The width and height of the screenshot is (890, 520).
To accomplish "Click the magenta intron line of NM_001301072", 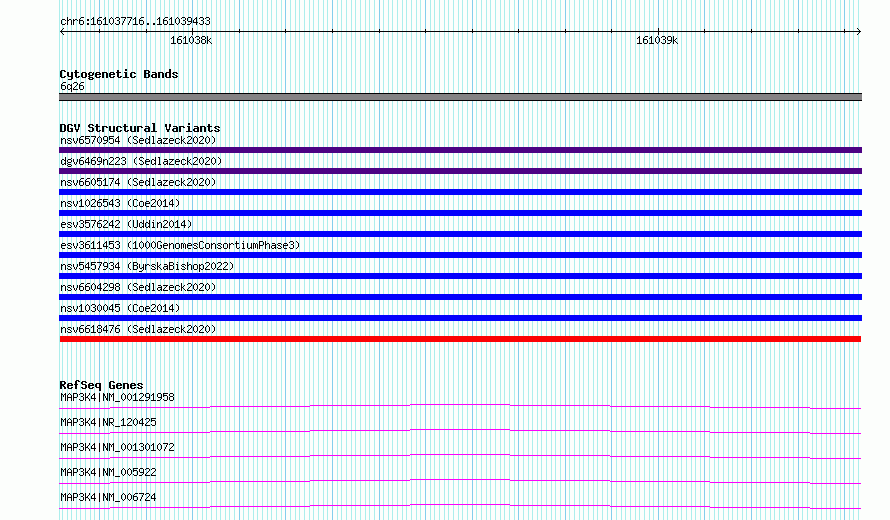I will [460, 455].
